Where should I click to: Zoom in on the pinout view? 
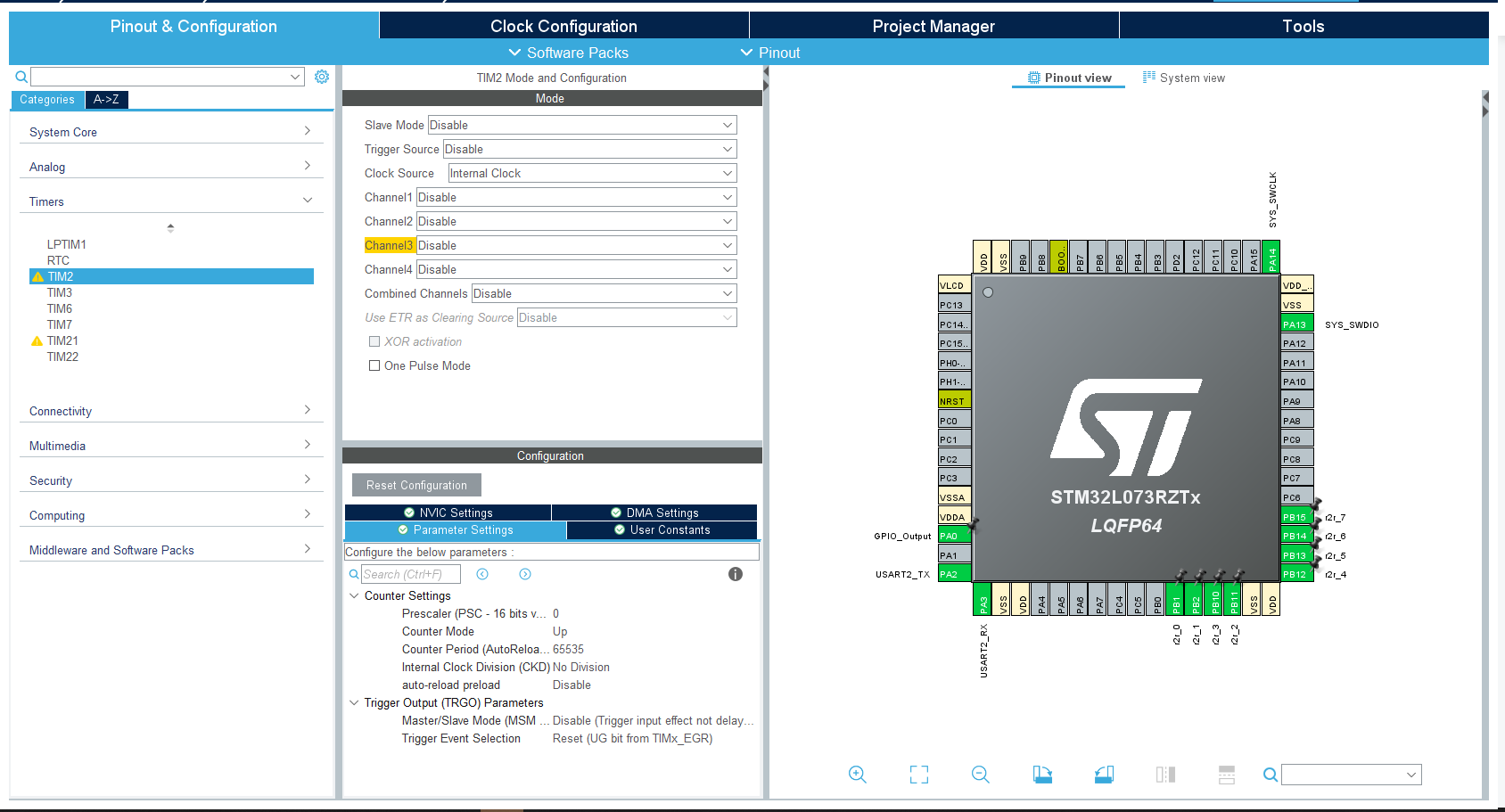[857, 774]
